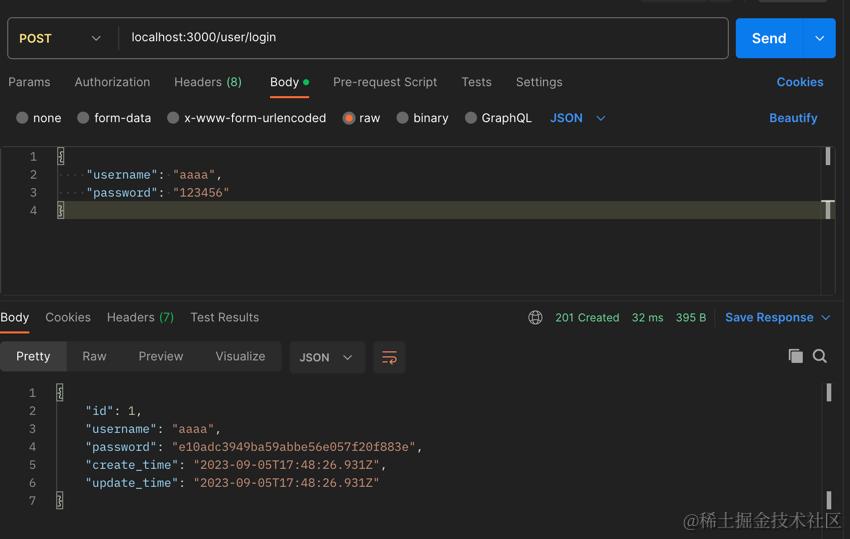Open the request body JSON format dropdown

pyautogui.click(x=578, y=118)
